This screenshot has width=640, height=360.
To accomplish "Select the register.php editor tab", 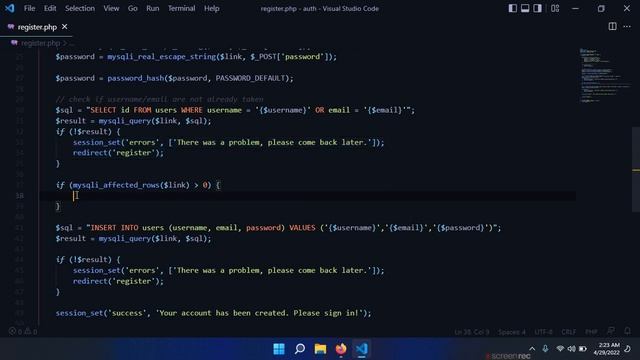I will click(37, 27).
